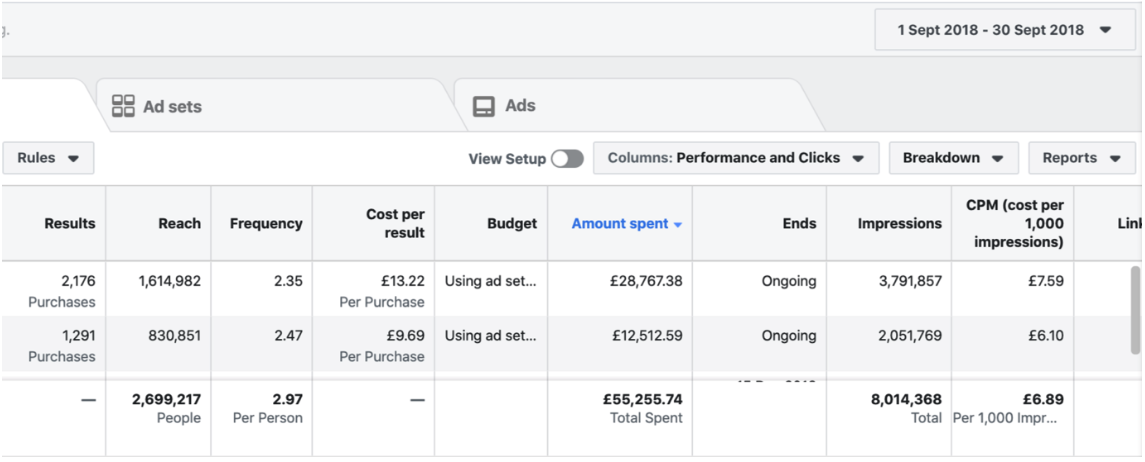Open the date range dropdown
1145x462 pixels.
click(x=1003, y=30)
